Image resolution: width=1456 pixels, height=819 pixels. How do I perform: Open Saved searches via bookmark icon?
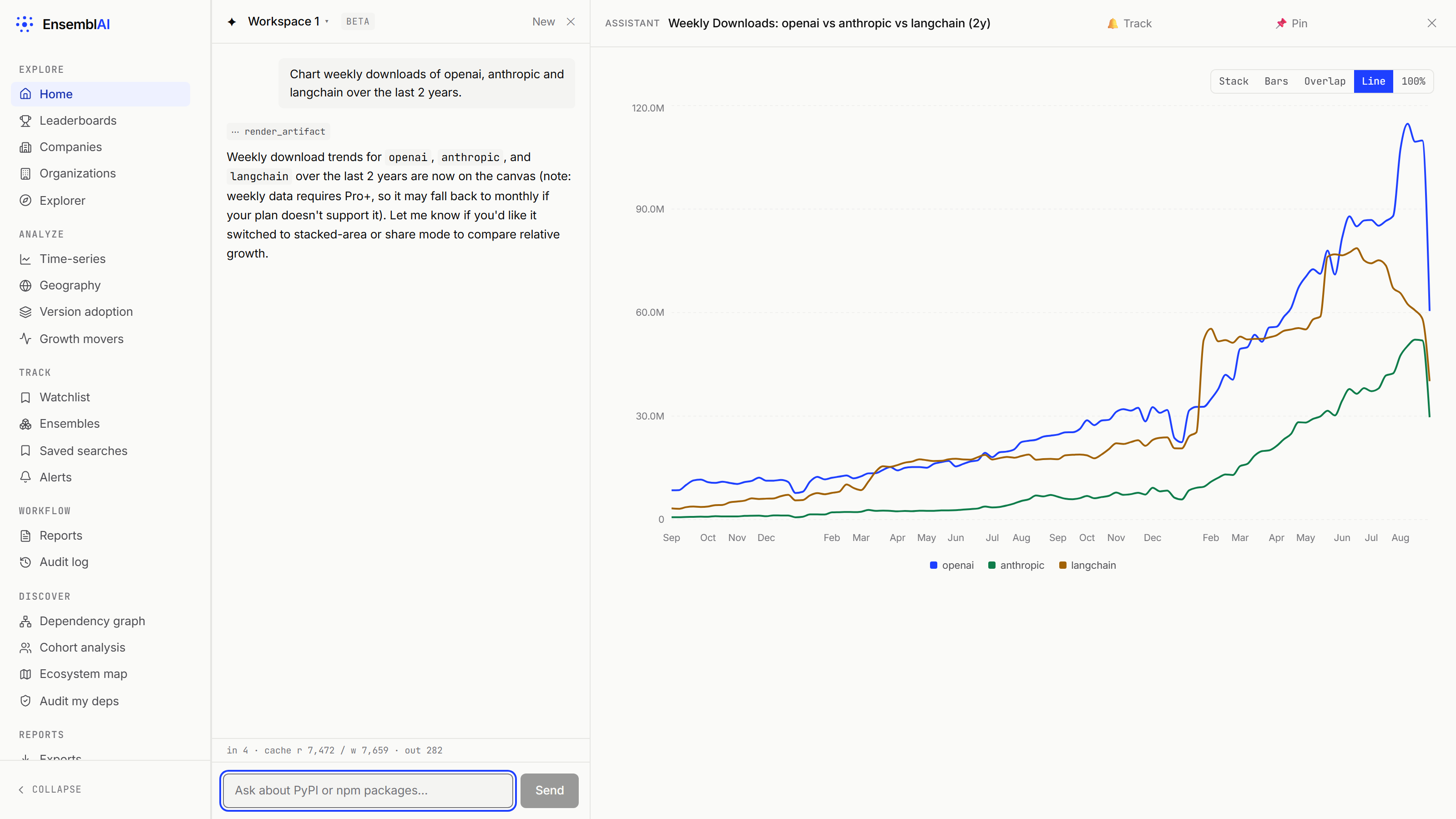[x=25, y=450]
